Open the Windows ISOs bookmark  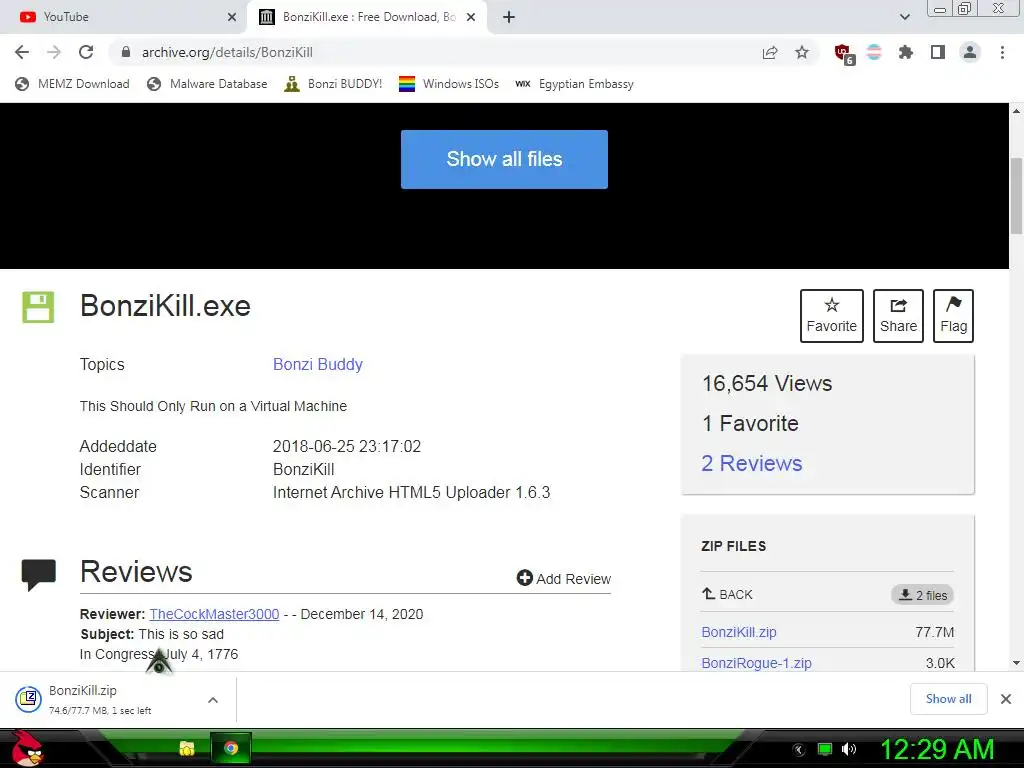click(x=449, y=84)
